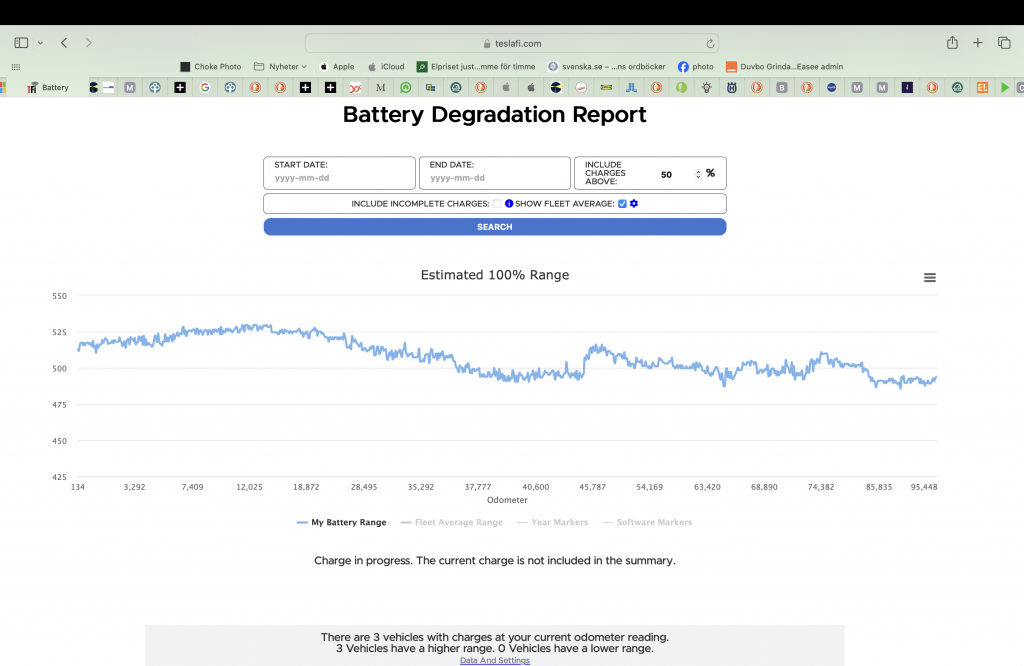Open the sidebar dropdown chevron
This screenshot has height=666, width=1024.
[x=40, y=43]
